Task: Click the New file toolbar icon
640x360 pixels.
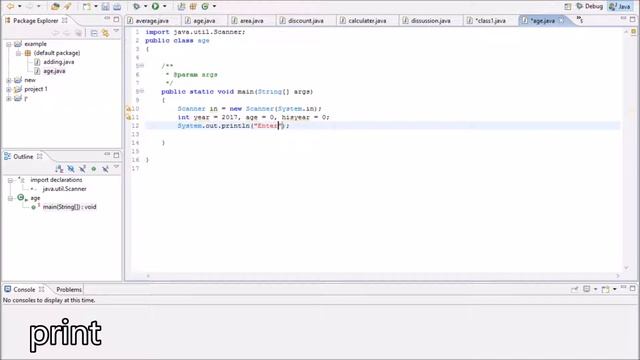Action: [x=86, y=7]
